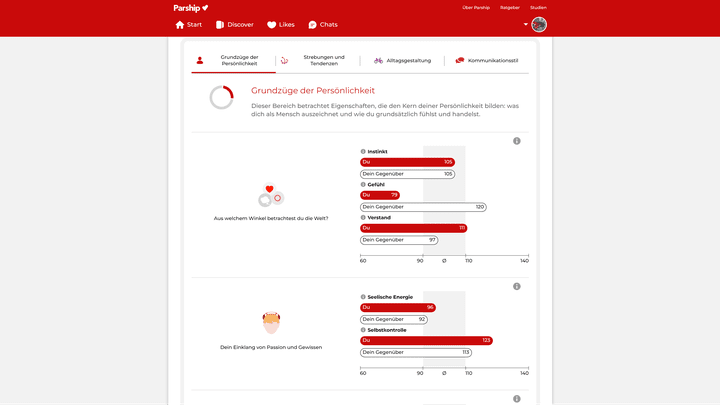Viewport: 720px width, 405px height.
Task: Open the Ratgeber link
Action: coord(510,7)
